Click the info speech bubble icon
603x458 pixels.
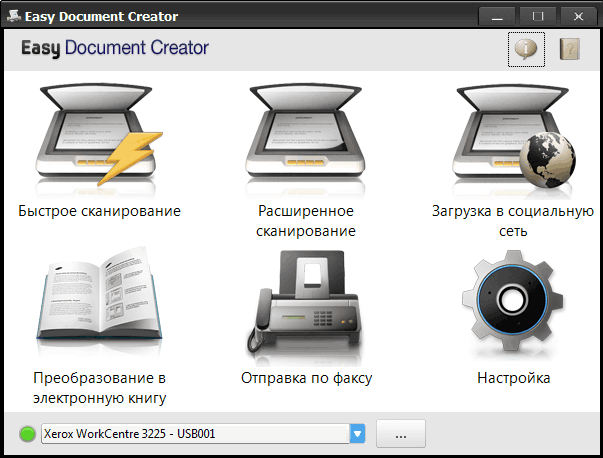526,49
